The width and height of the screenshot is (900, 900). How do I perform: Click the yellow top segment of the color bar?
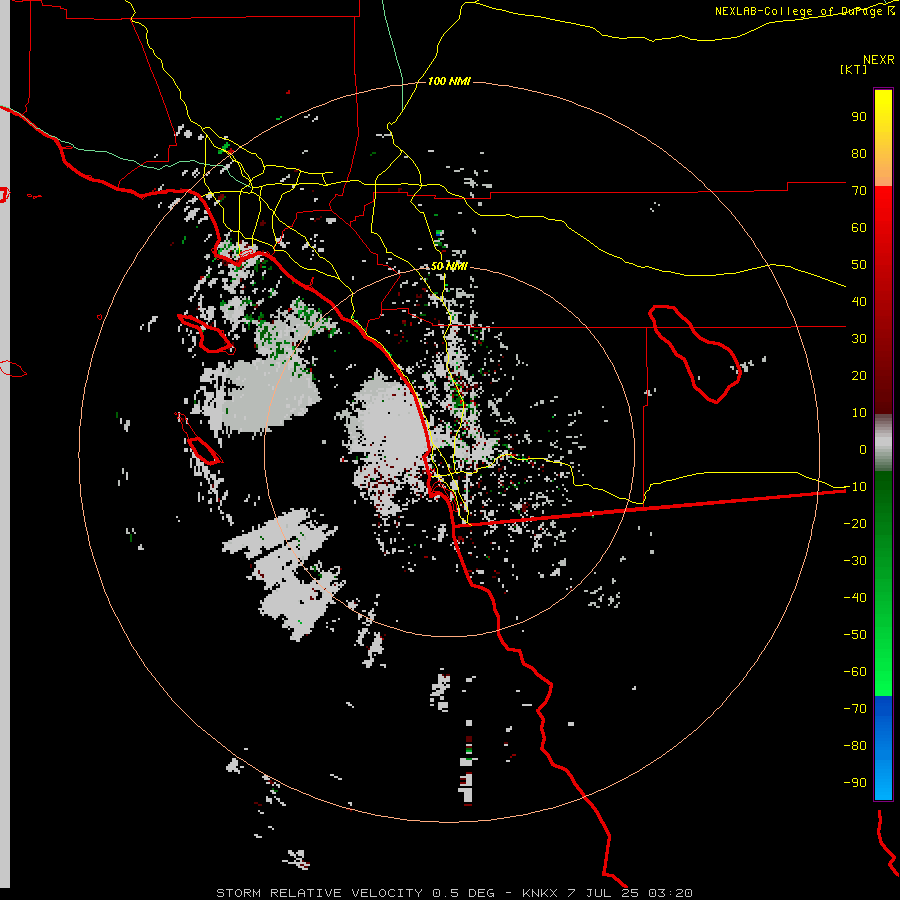[x=883, y=138]
